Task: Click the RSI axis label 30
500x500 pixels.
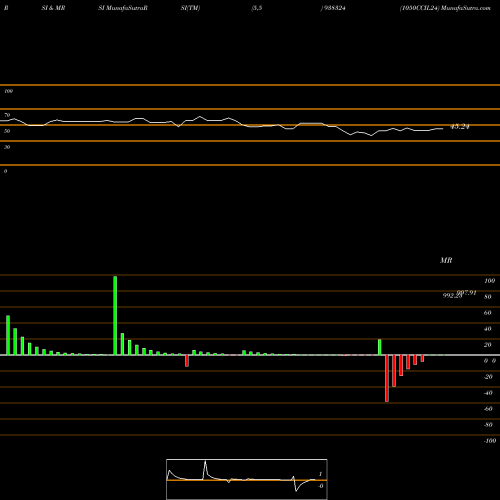Action: point(7,147)
